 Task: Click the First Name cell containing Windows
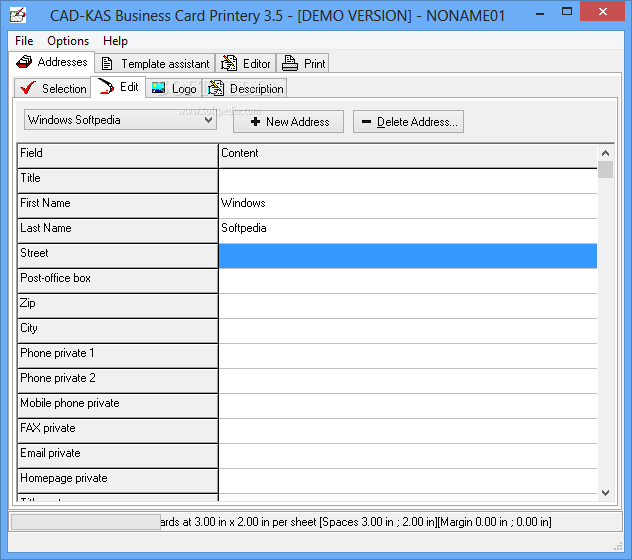pyautogui.click(x=408, y=206)
